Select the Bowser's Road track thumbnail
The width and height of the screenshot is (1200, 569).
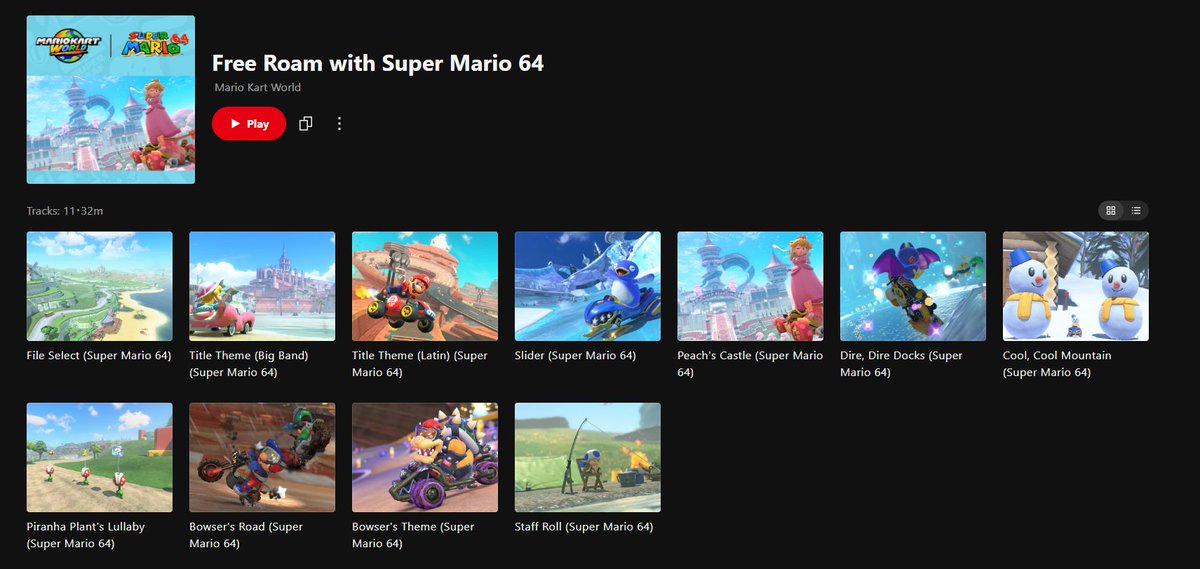262,457
